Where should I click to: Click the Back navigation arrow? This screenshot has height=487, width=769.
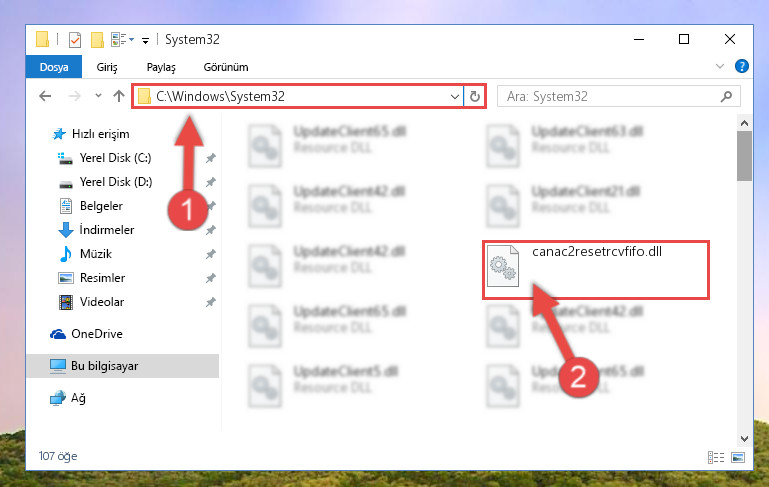coord(45,96)
